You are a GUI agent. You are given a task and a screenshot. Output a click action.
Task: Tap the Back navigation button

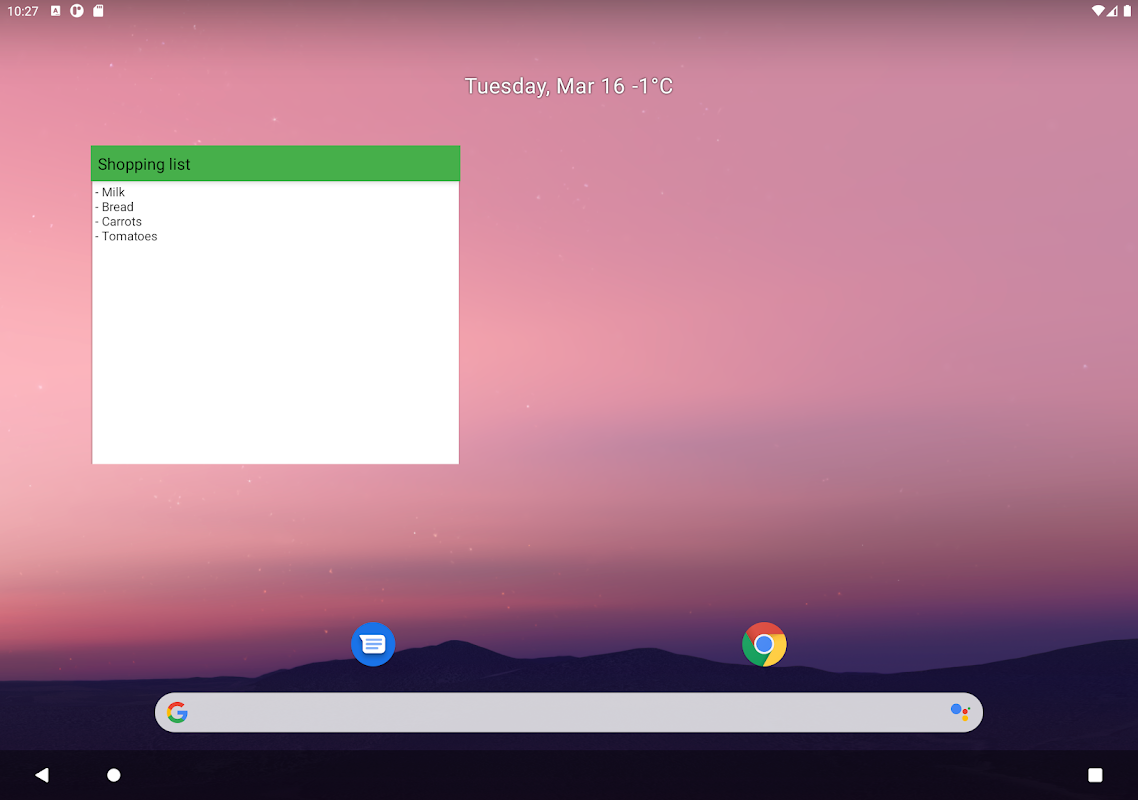click(x=42, y=775)
